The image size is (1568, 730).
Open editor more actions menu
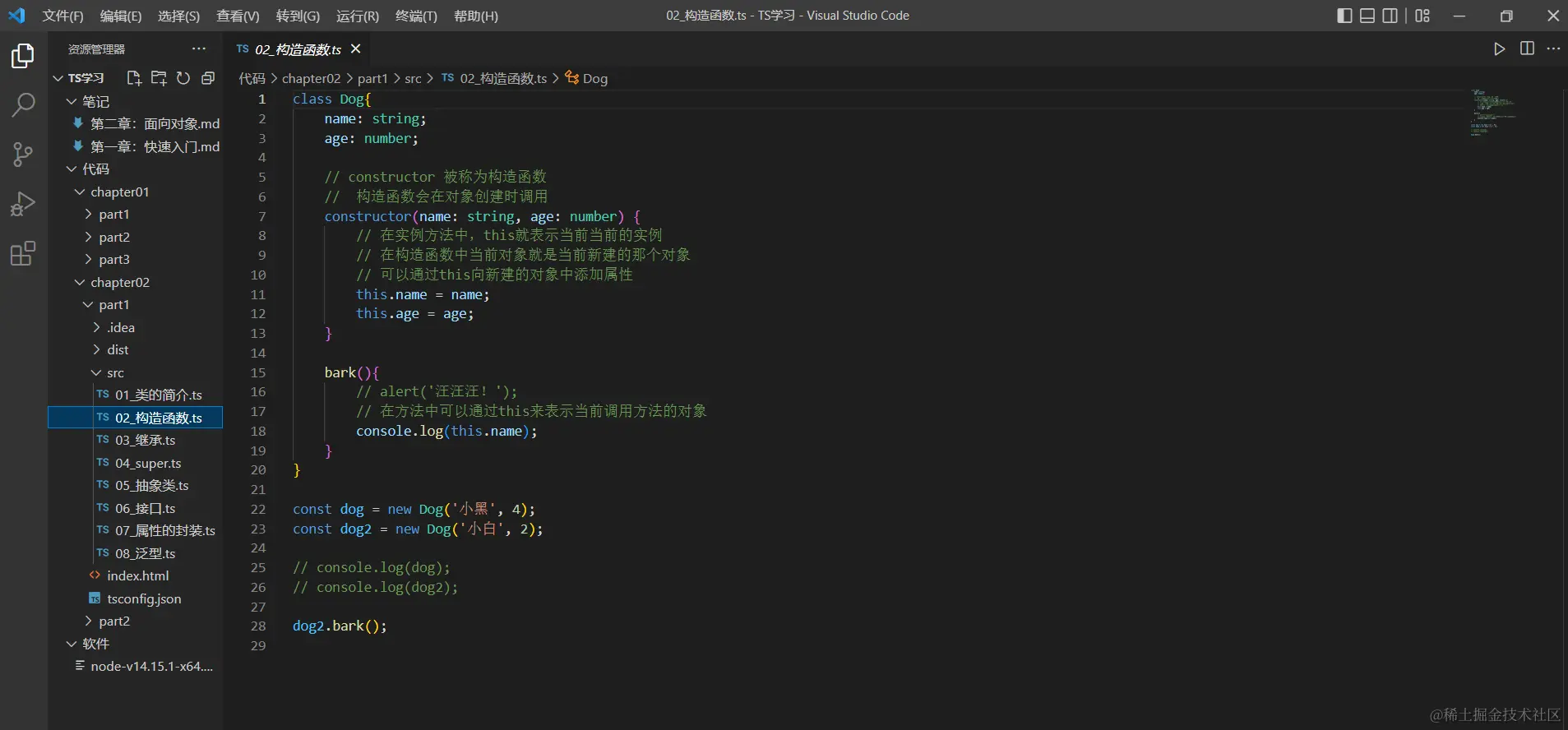[x=1553, y=49]
